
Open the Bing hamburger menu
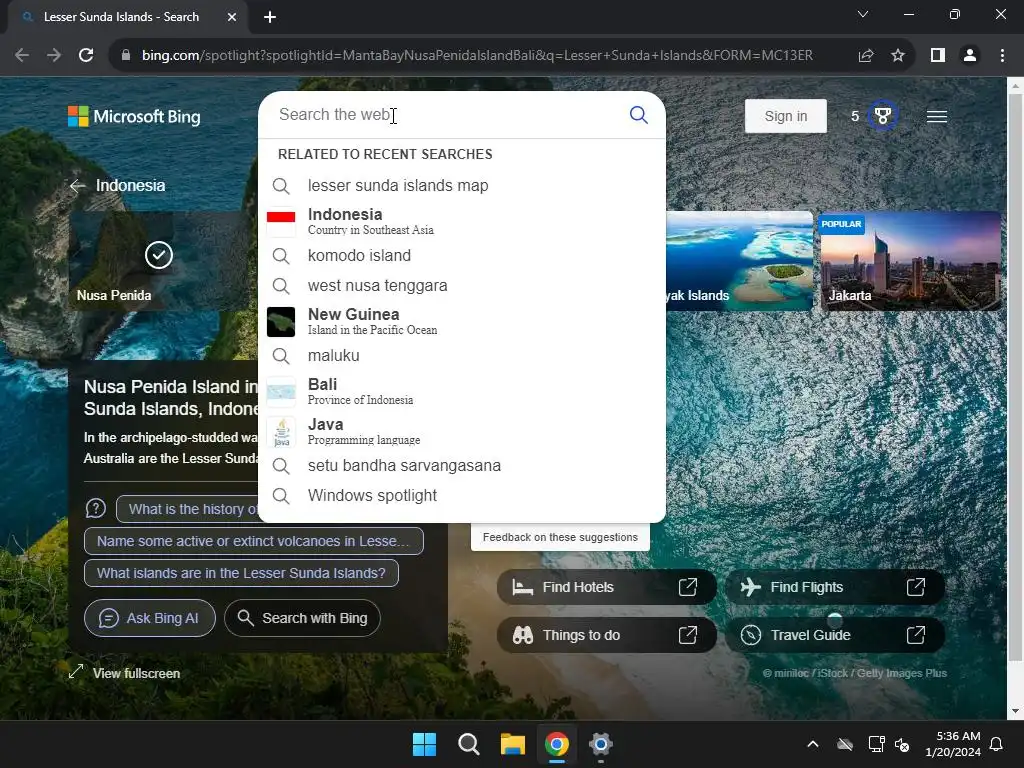(936, 116)
